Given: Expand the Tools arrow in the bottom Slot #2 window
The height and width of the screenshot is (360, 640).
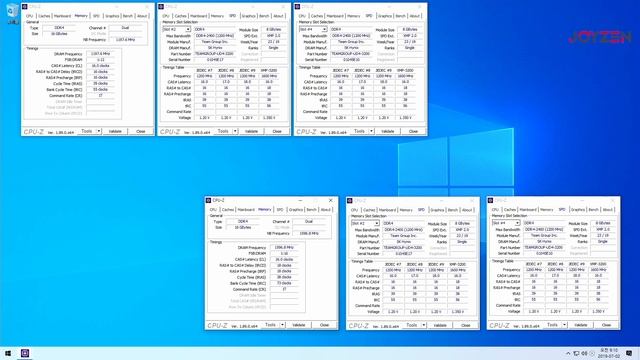Looking at the screenshot, I should pyautogui.click(x=424, y=325).
